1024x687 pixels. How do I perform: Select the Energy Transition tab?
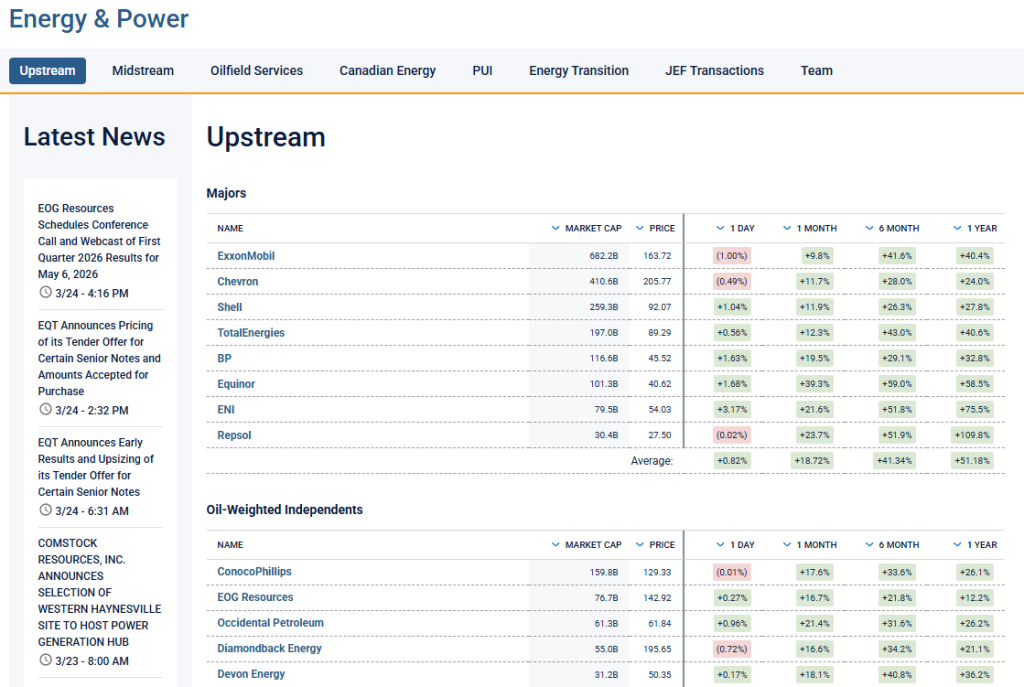(x=579, y=71)
